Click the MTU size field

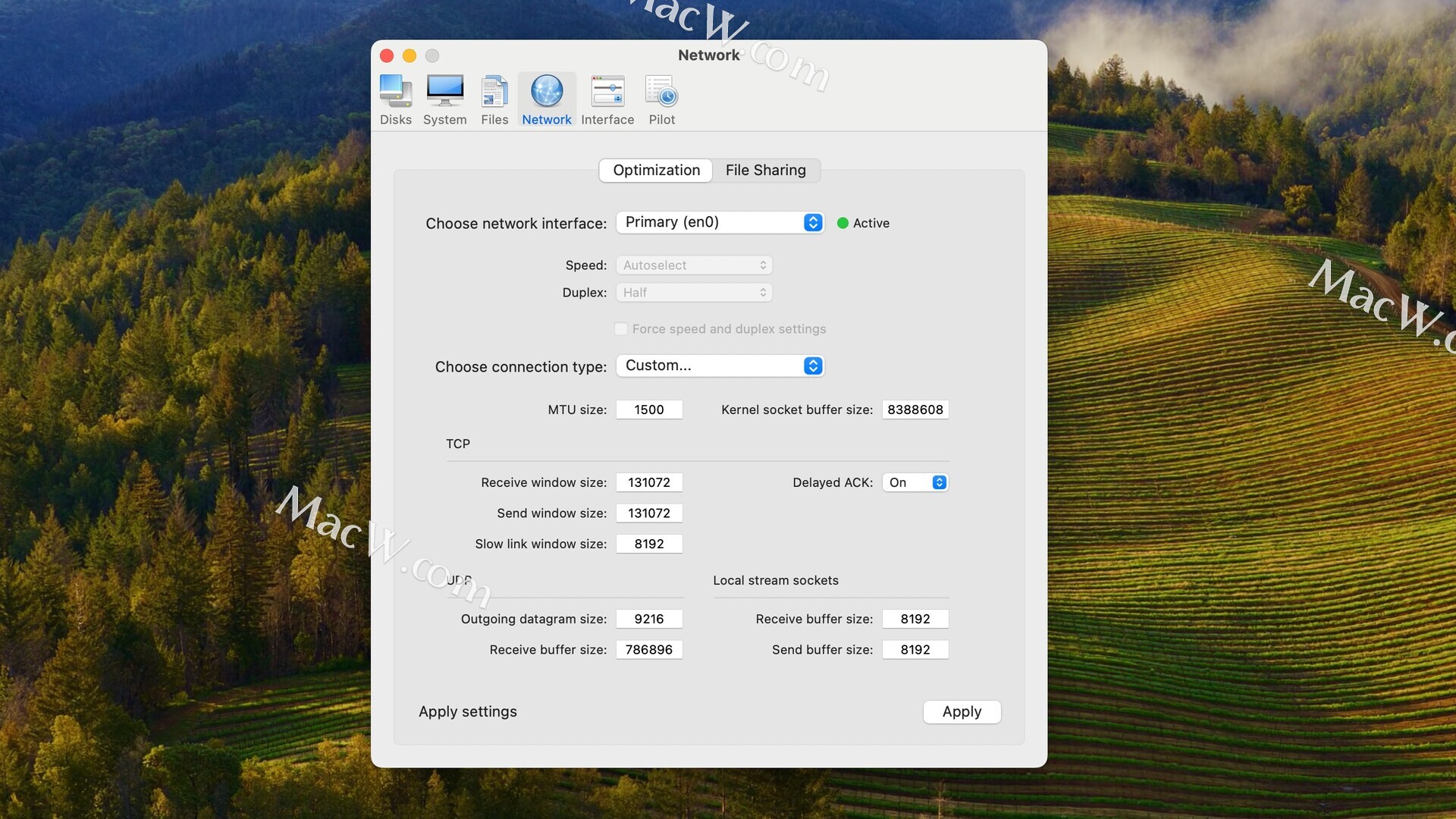pos(649,409)
